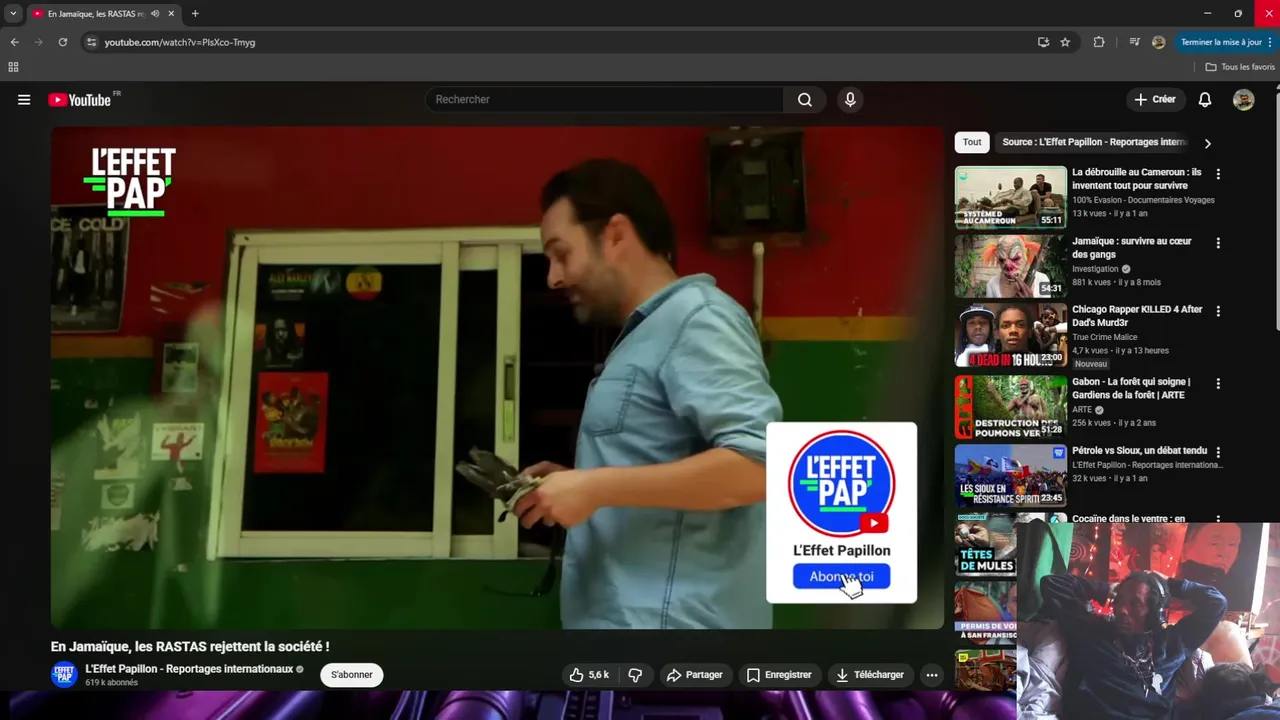
Task: Save the video with Enregistrer
Action: tap(779, 675)
